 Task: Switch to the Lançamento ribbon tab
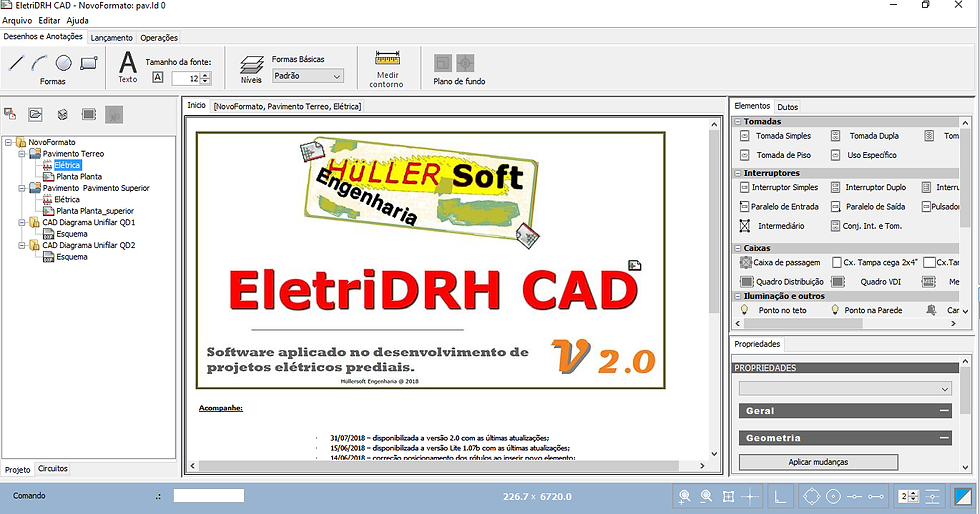(x=111, y=38)
